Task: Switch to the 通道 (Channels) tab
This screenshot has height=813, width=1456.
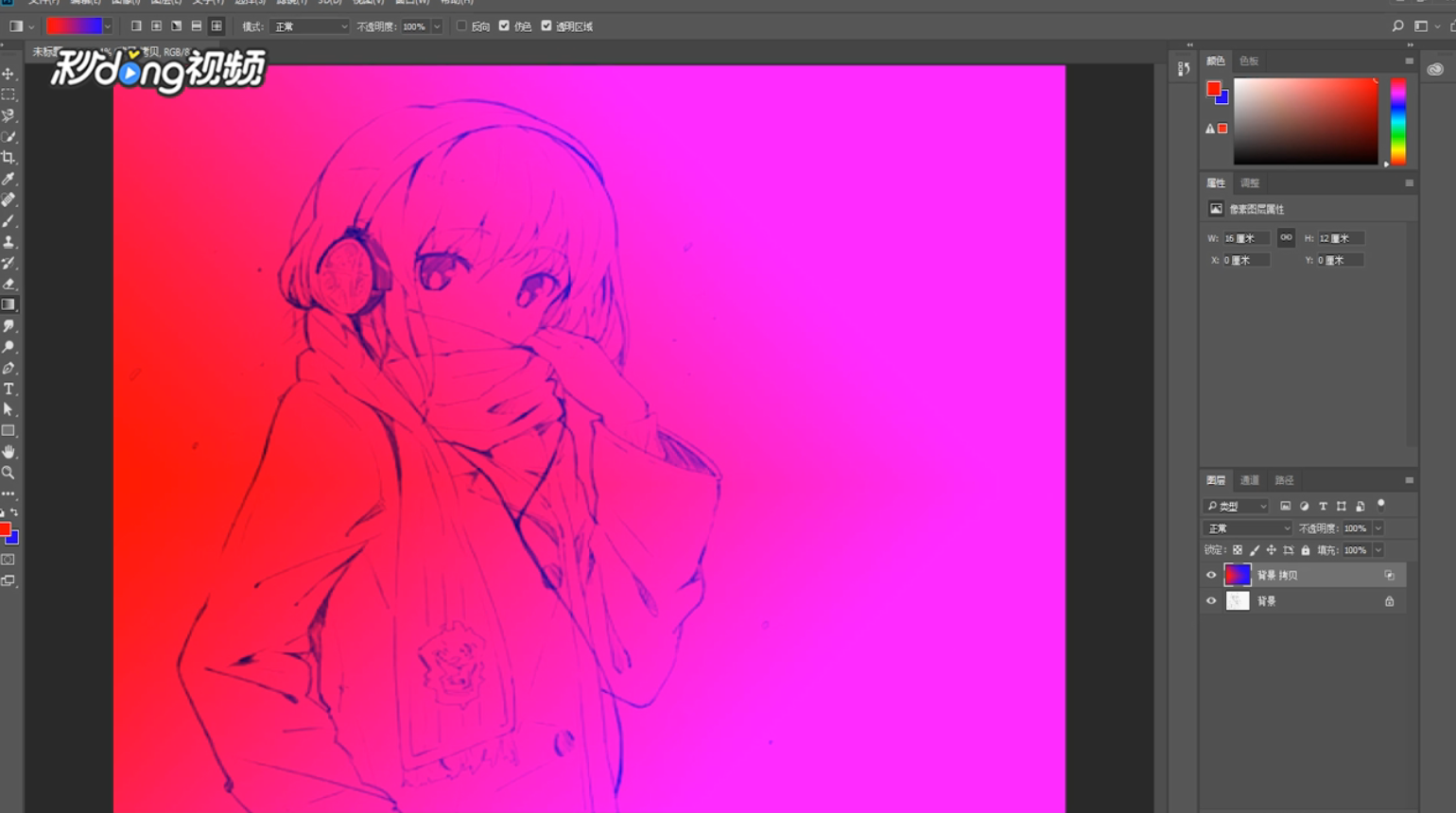Action: point(1250,480)
